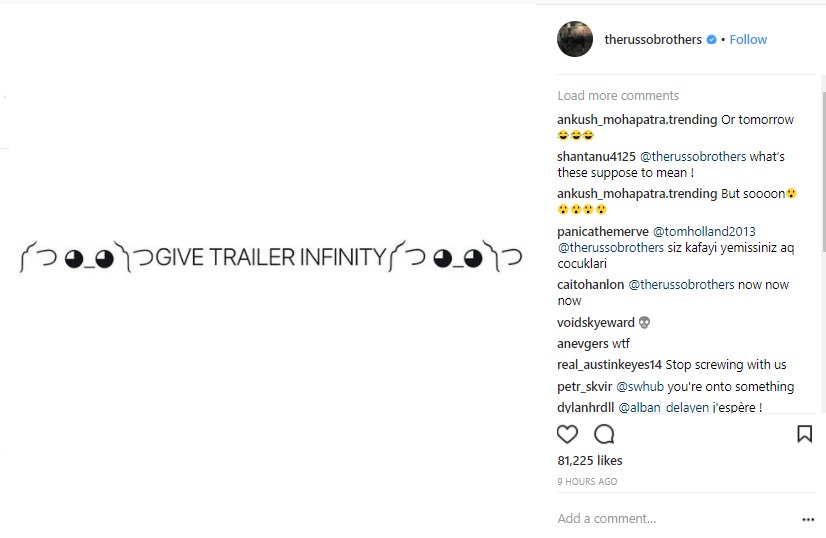This screenshot has height=538, width=826.
Task: Follow therussobrothers account
Action: coord(748,40)
